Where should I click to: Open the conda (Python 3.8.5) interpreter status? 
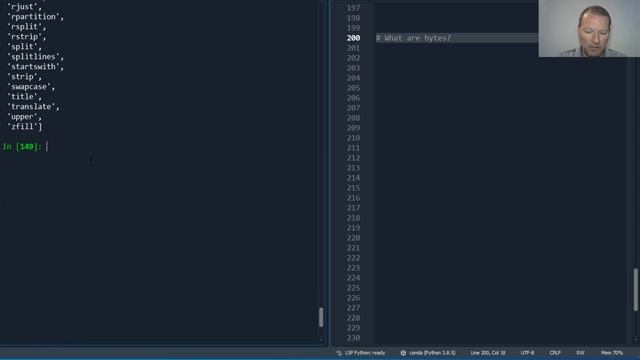432,353
